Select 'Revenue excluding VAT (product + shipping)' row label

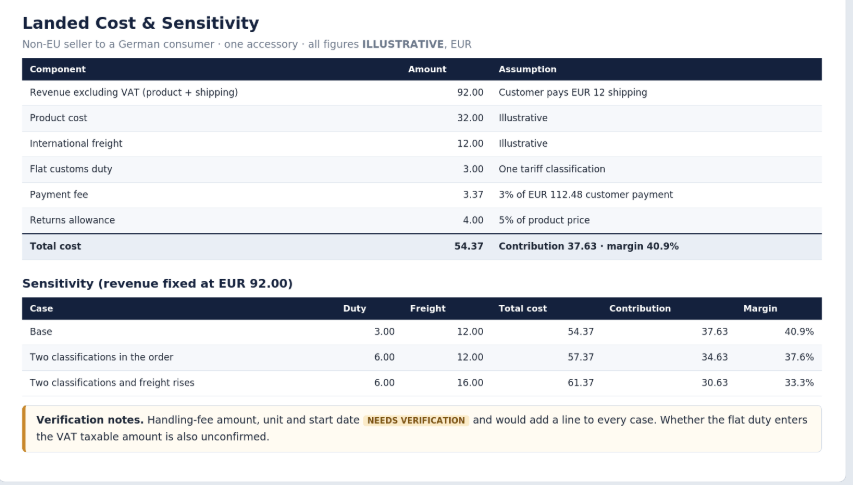134,92
